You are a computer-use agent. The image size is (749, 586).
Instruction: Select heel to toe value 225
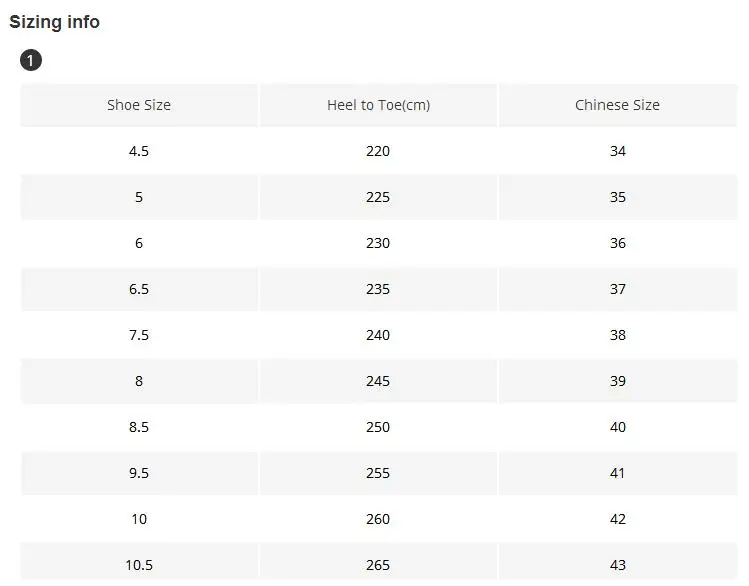(x=378, y=197)
